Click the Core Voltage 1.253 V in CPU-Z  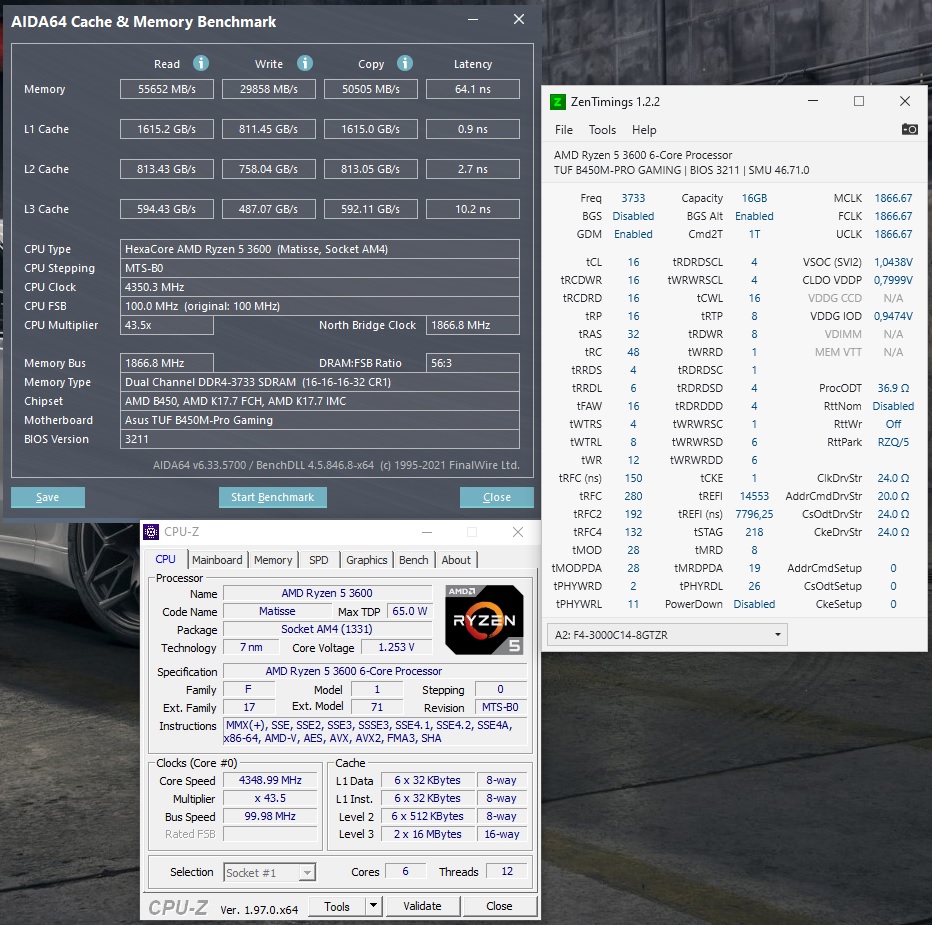(x=396, y=647)
